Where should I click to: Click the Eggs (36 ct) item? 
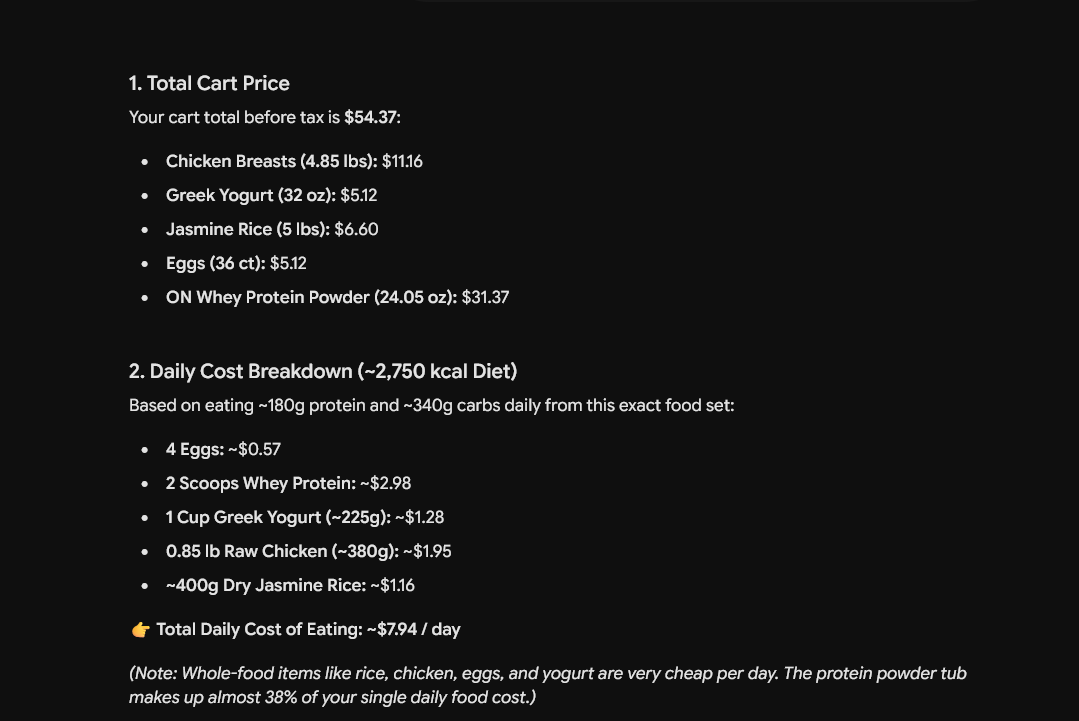pyautogui.click(x=236, y=263)
